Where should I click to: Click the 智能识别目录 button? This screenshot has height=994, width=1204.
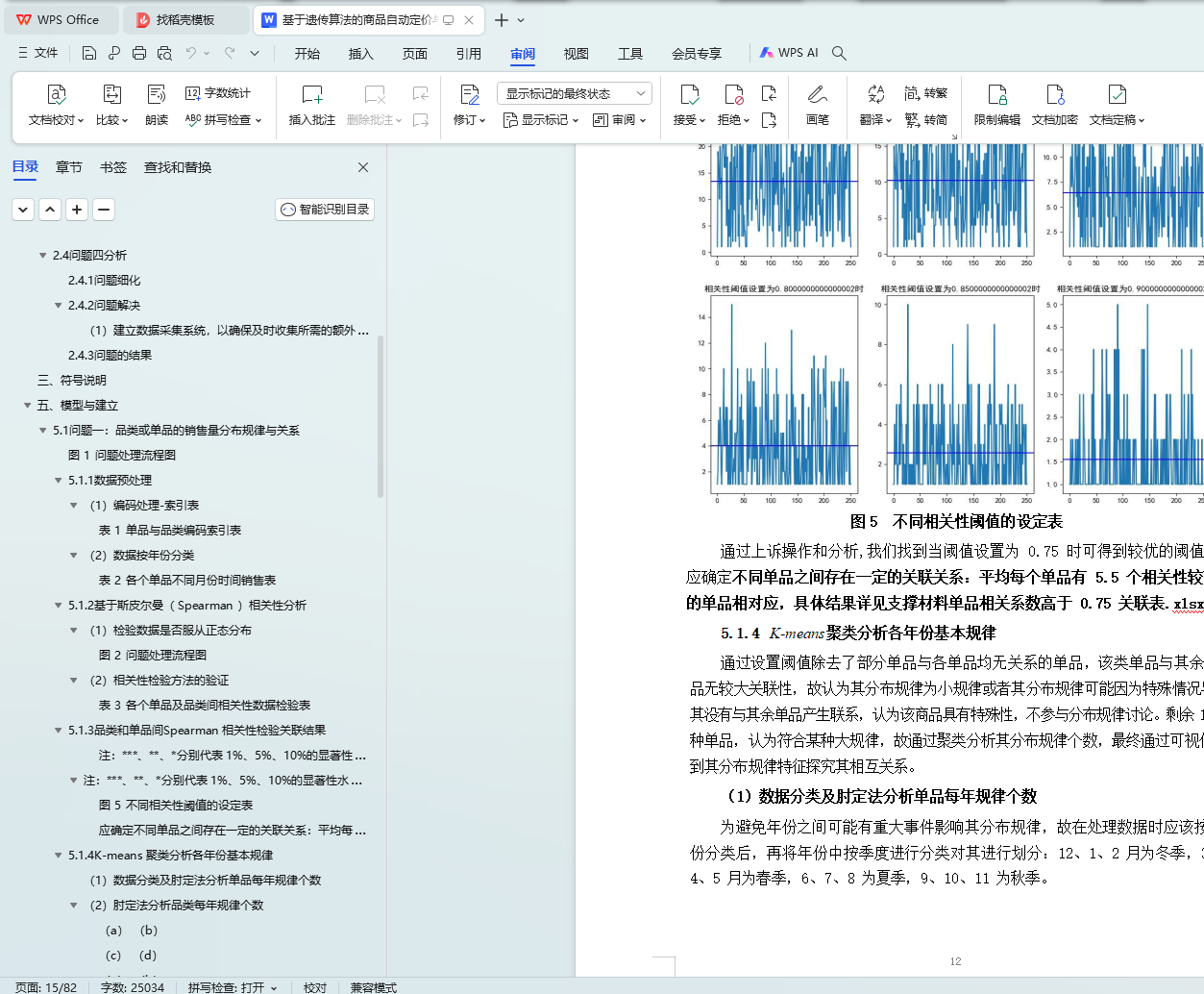tap(325, 209)
